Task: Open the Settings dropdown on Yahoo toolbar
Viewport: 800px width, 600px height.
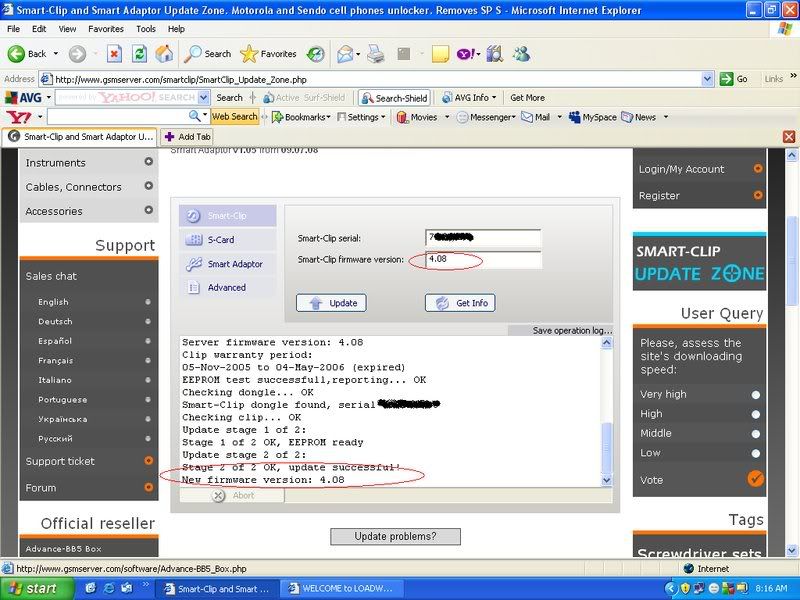Action: click(x=383, y=117)
